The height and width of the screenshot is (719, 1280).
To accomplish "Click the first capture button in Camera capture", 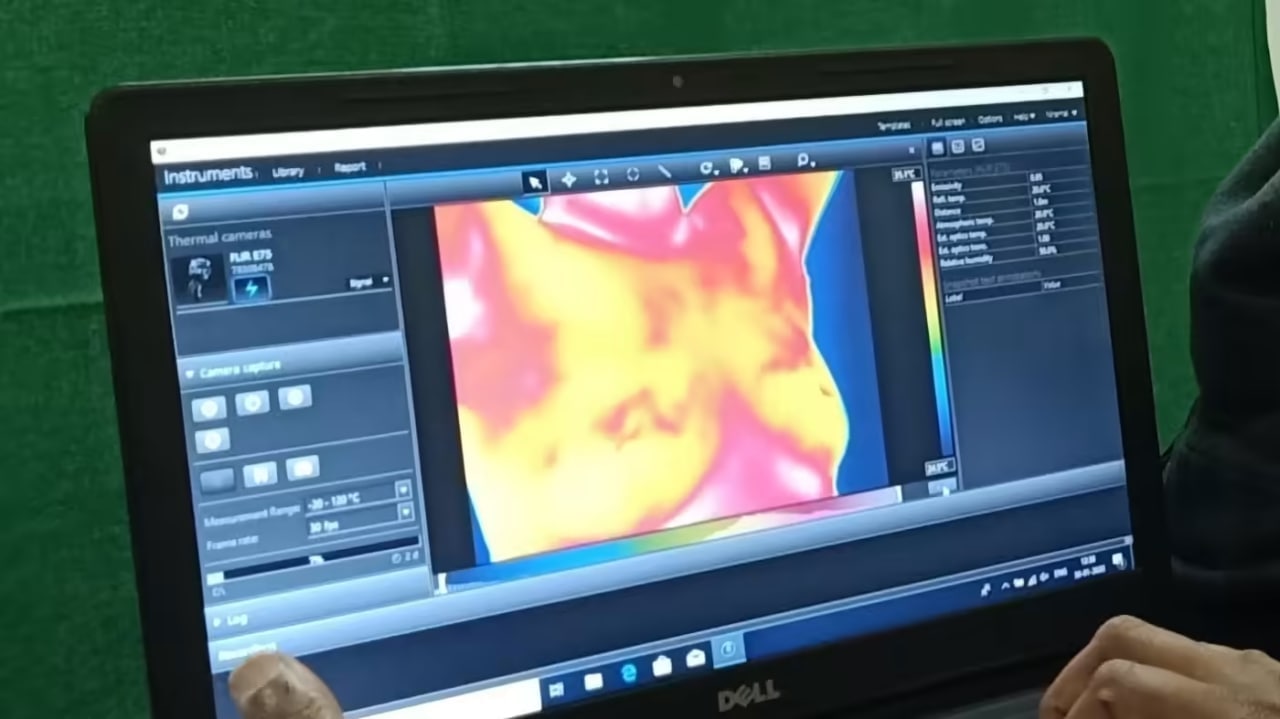I will (x=208, y=408).
